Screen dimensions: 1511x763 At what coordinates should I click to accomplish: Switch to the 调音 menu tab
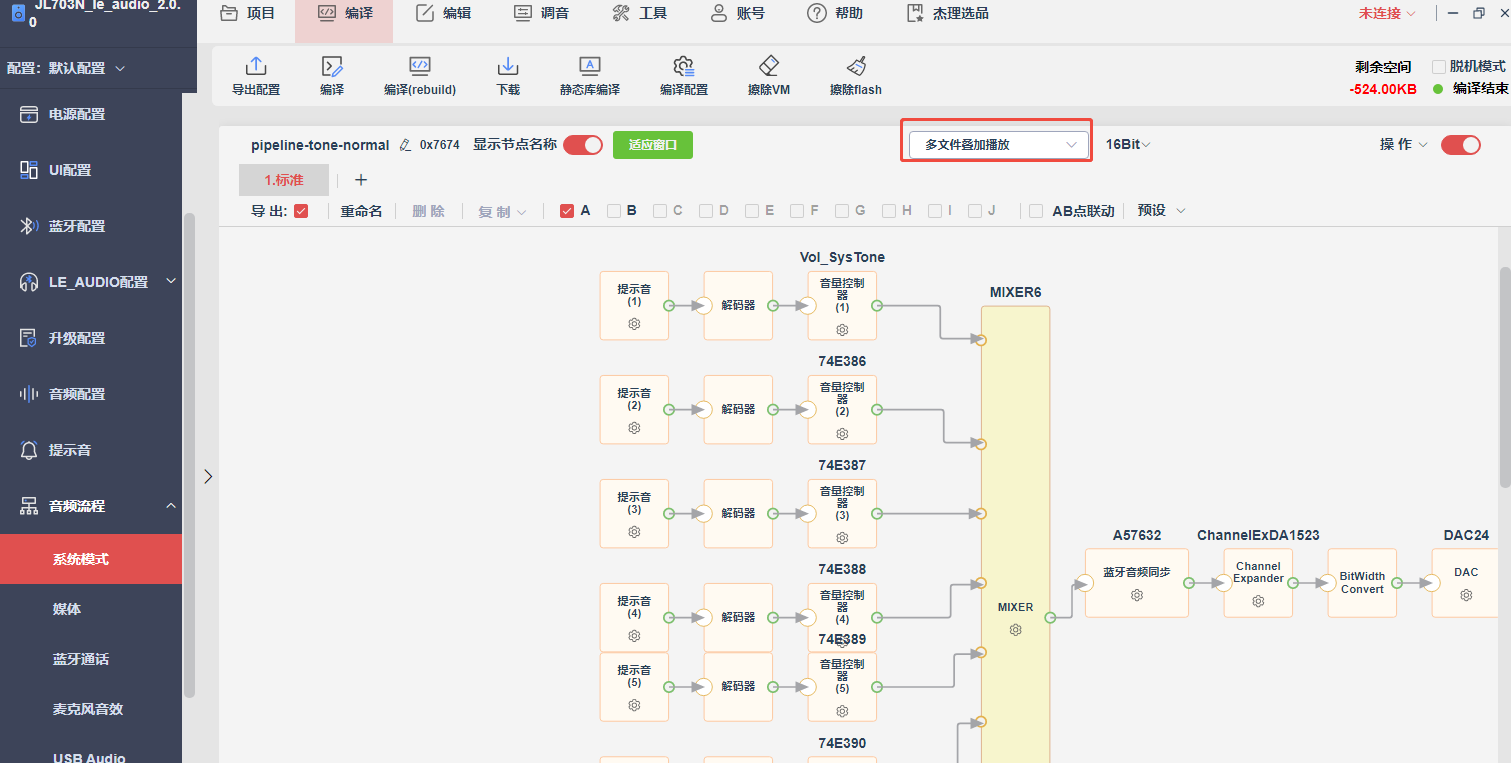tap(541, 14)
